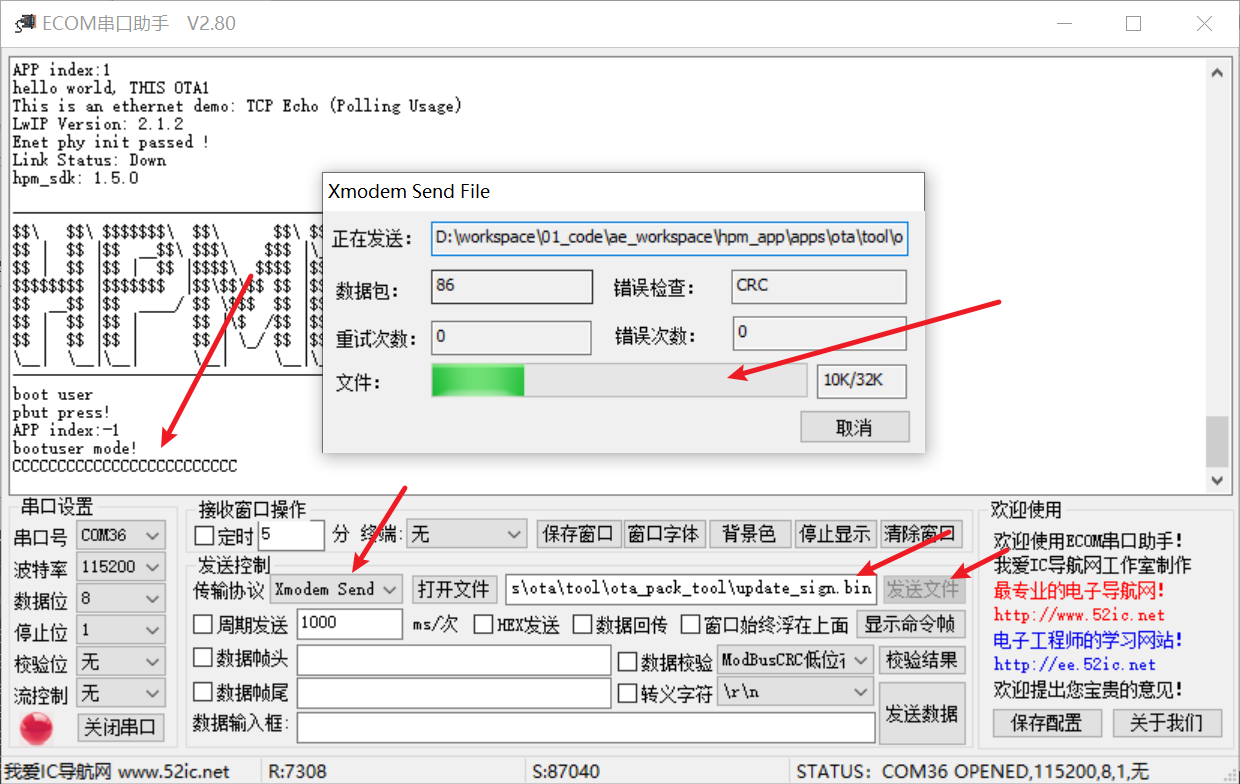The height and width of the screenshot is (784, 1240).
Task: Click the S:87040 status bar entry
Action: click(566, 771)
